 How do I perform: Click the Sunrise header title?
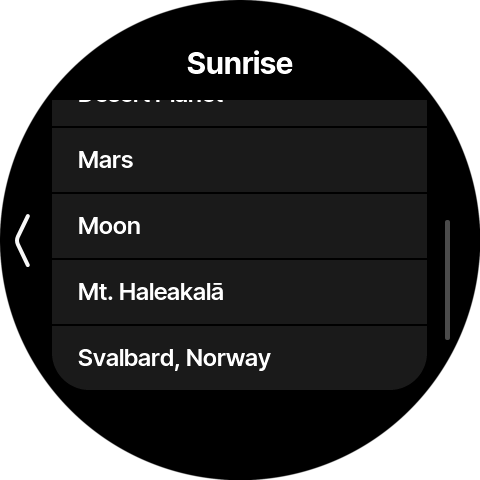tap(240, 63)
